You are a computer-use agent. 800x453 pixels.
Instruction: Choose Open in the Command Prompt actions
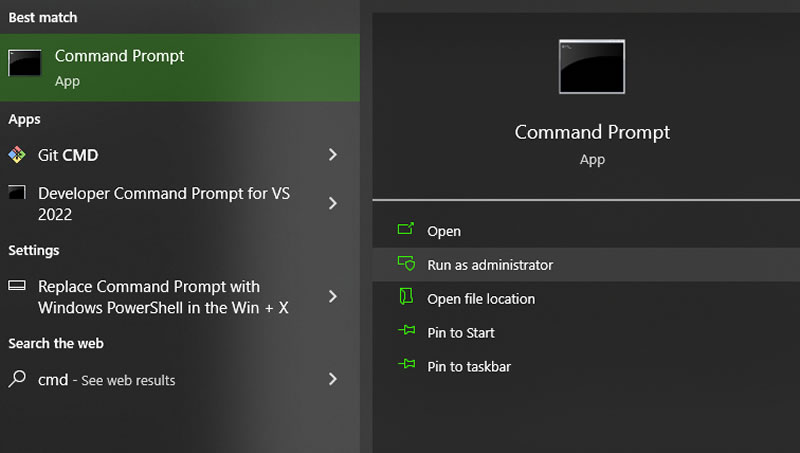tap(586, 231)
